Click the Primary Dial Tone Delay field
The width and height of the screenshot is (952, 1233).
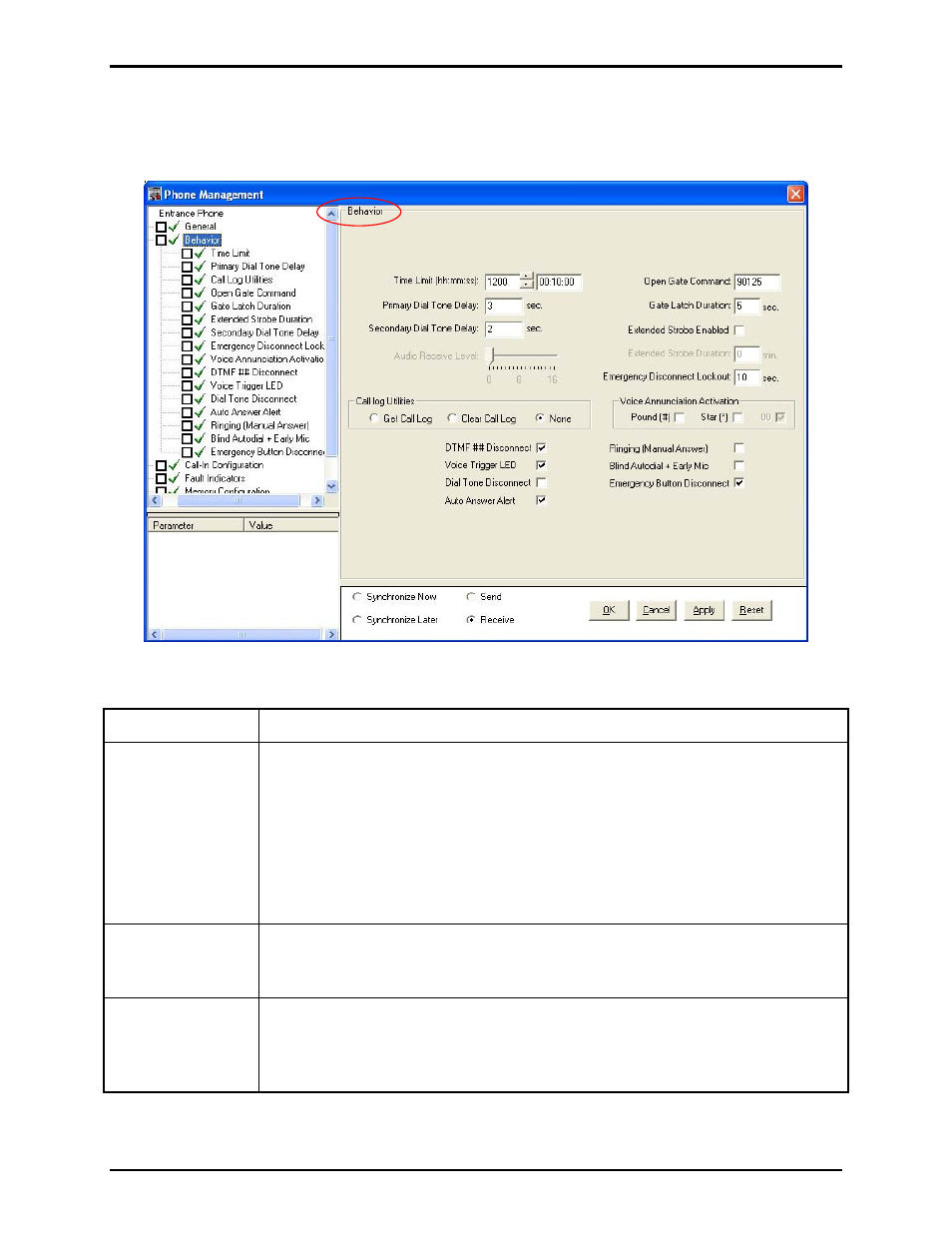click(504, 306)
